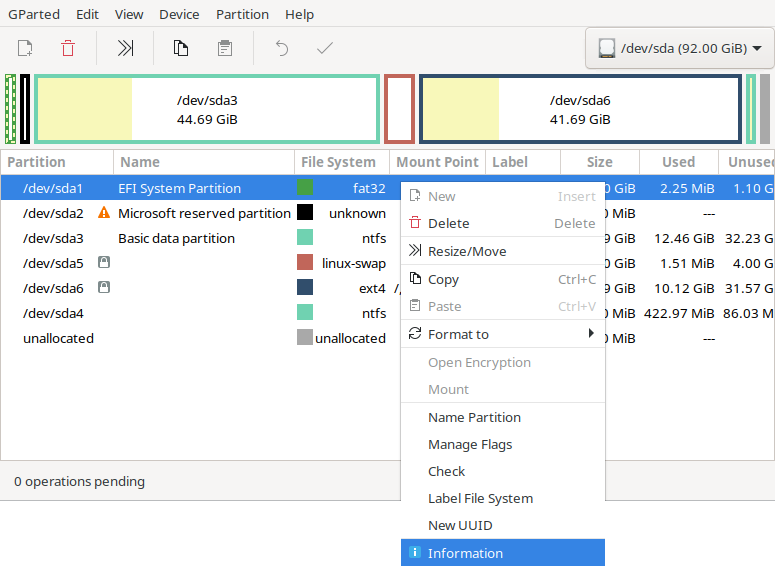Select the /dev/sda6 block in disk map

pyautogui.click(x=580, y=109)
